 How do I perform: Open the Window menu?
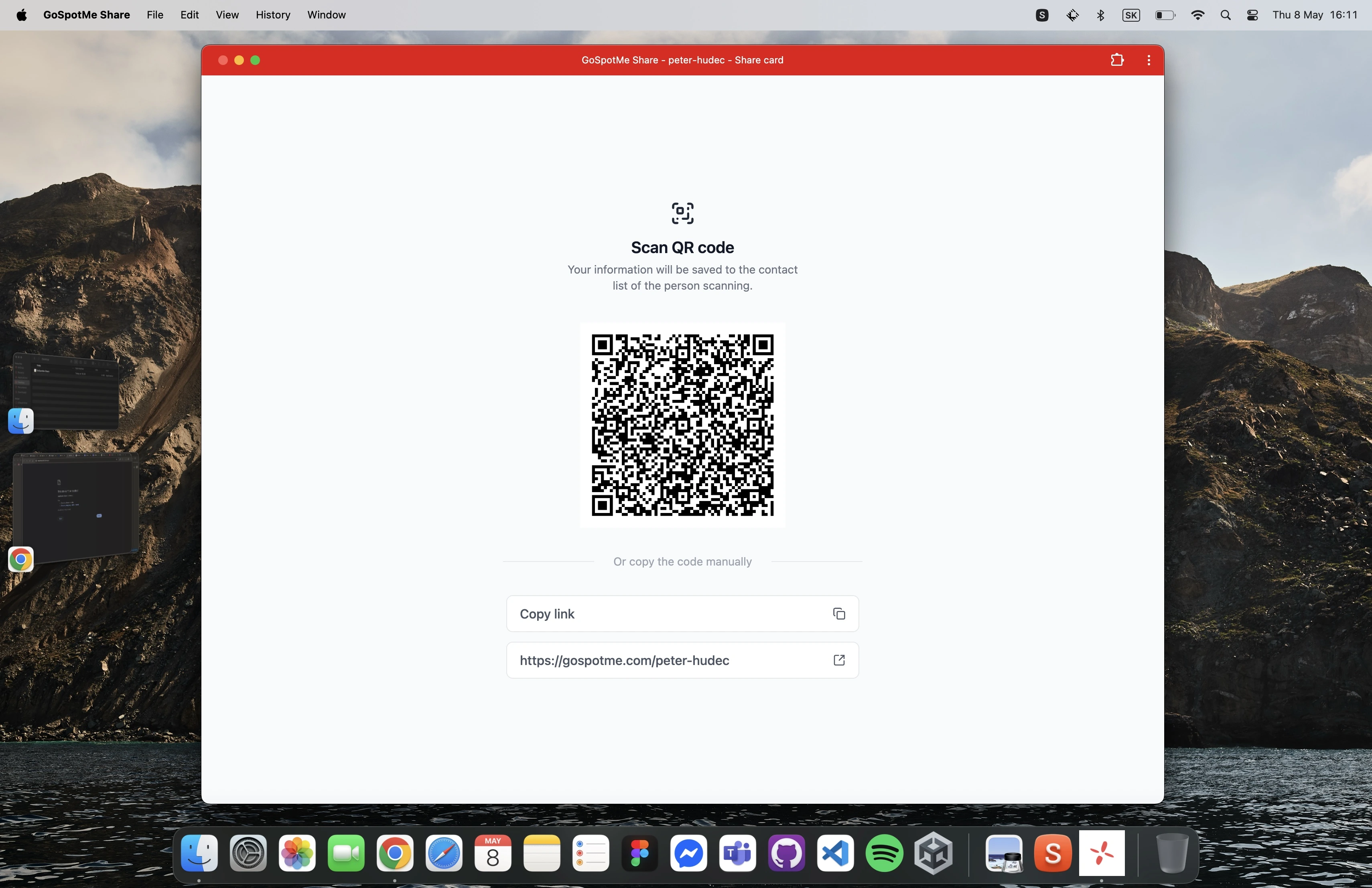326,15
